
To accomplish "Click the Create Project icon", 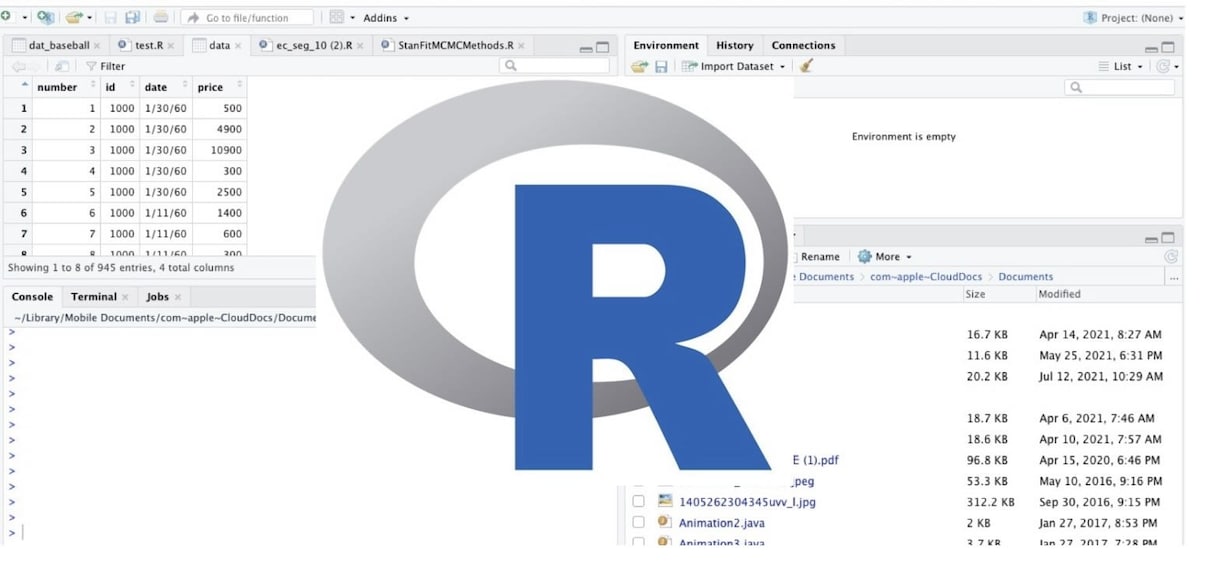I will [x=45, y=17].
